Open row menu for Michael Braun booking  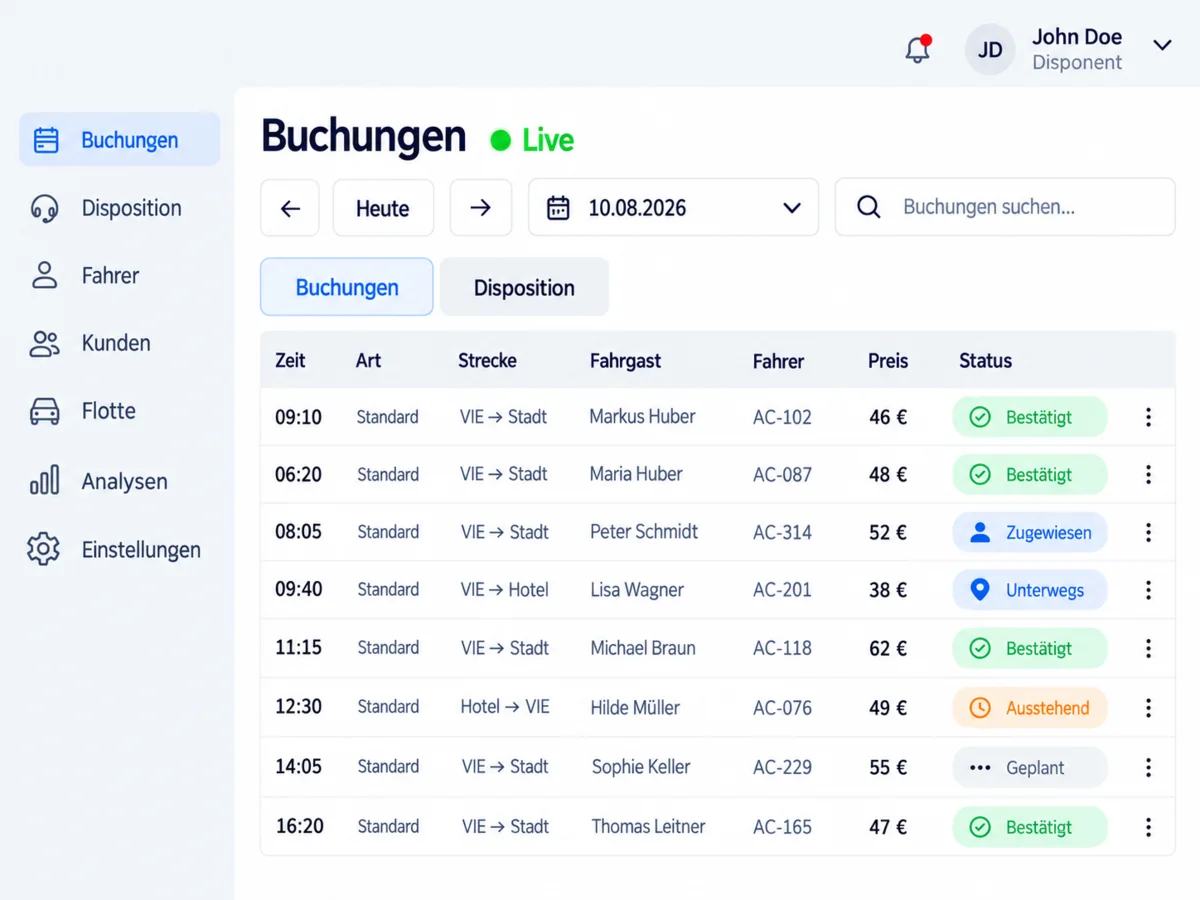(1148, 648)
